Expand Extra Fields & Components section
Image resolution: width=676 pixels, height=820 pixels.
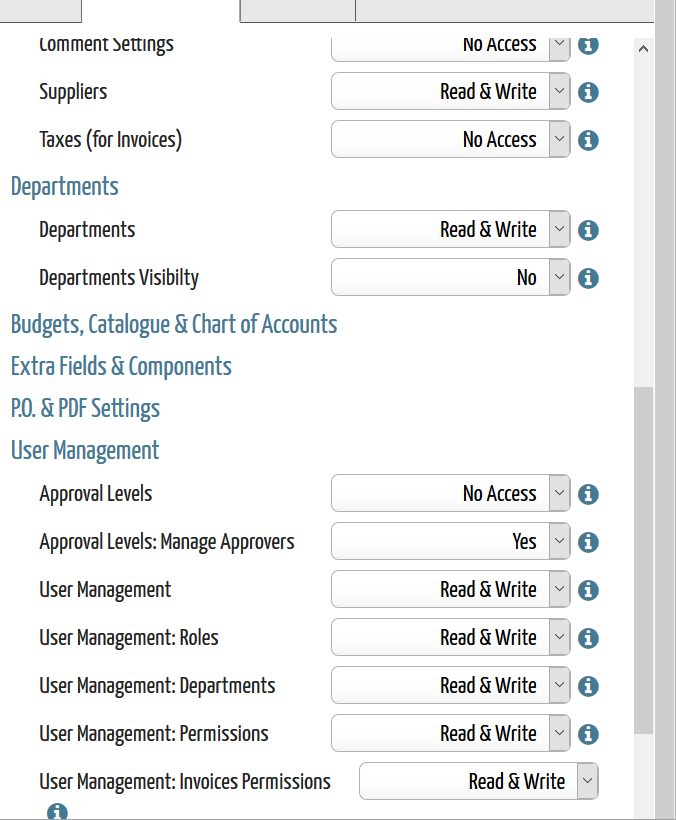121,366
